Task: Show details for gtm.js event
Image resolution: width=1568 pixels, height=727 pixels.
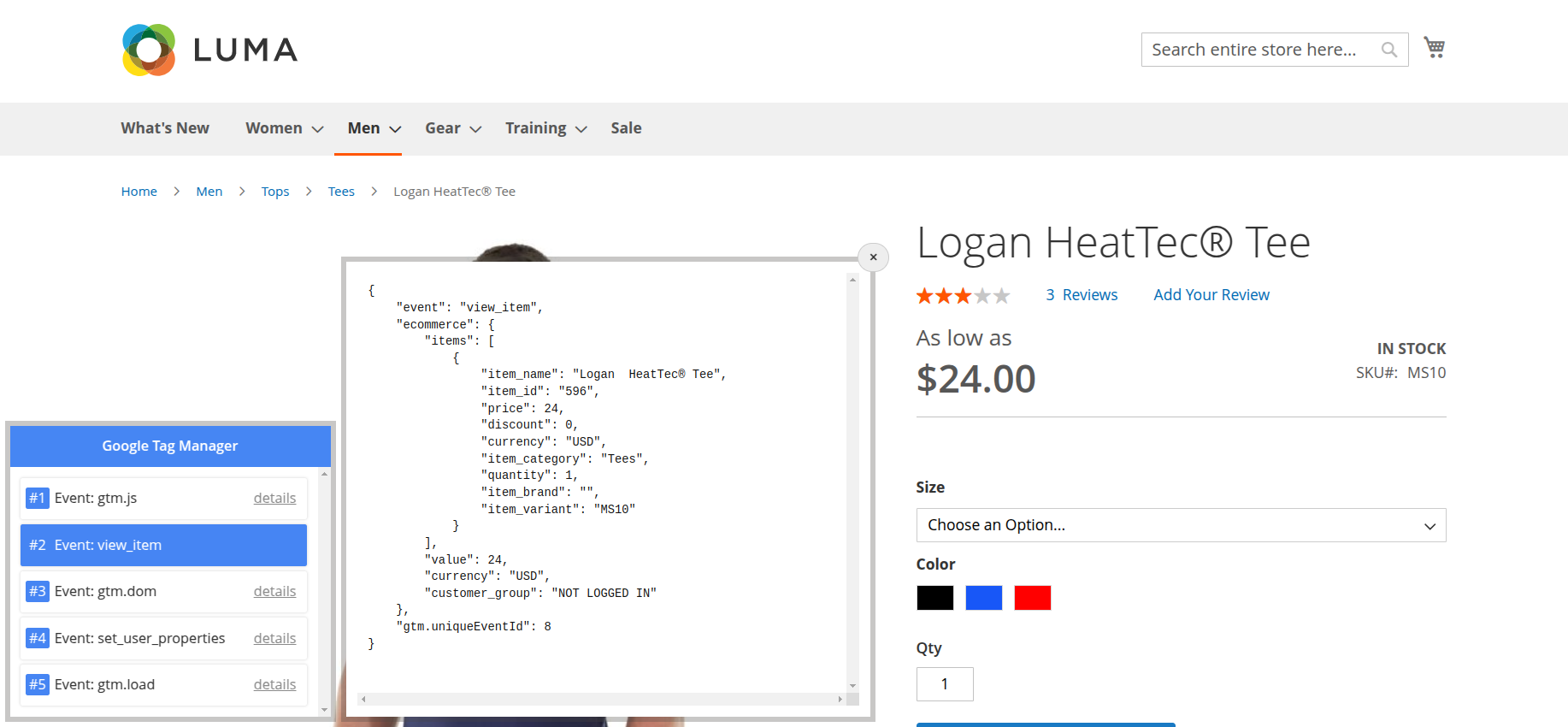Action: pos(274,499)
